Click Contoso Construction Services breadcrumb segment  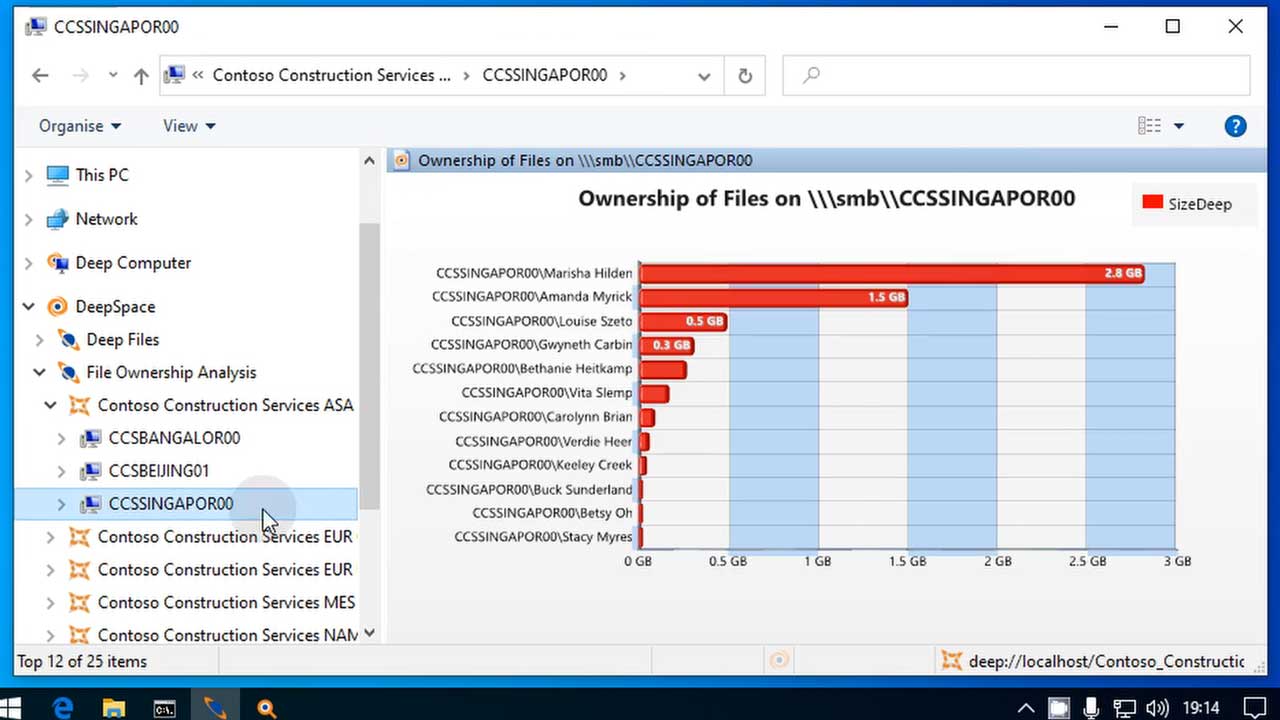pyautogui.click(x=331, y=75)
